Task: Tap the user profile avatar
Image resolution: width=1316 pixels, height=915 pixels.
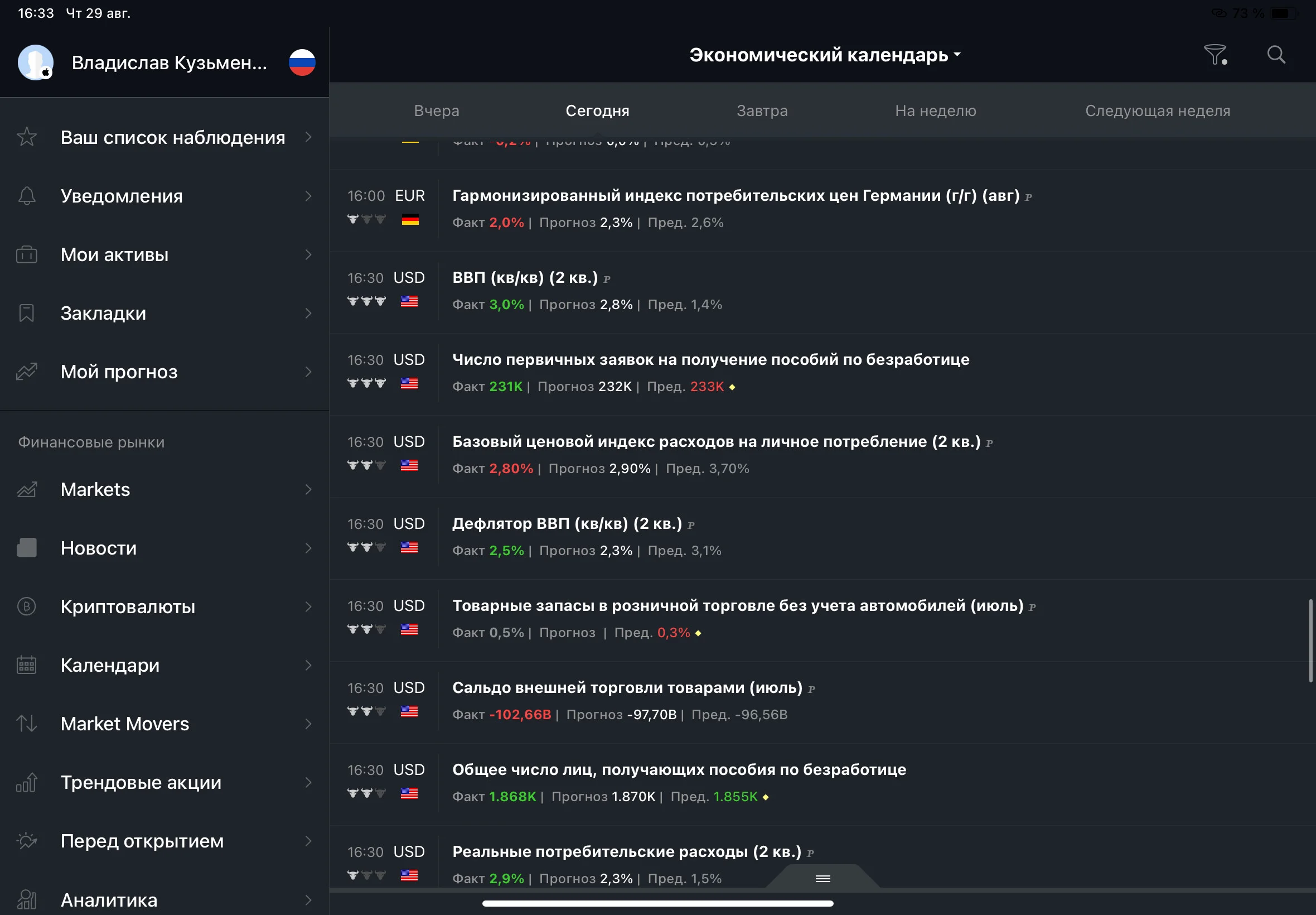Action: tap(36, 62)
